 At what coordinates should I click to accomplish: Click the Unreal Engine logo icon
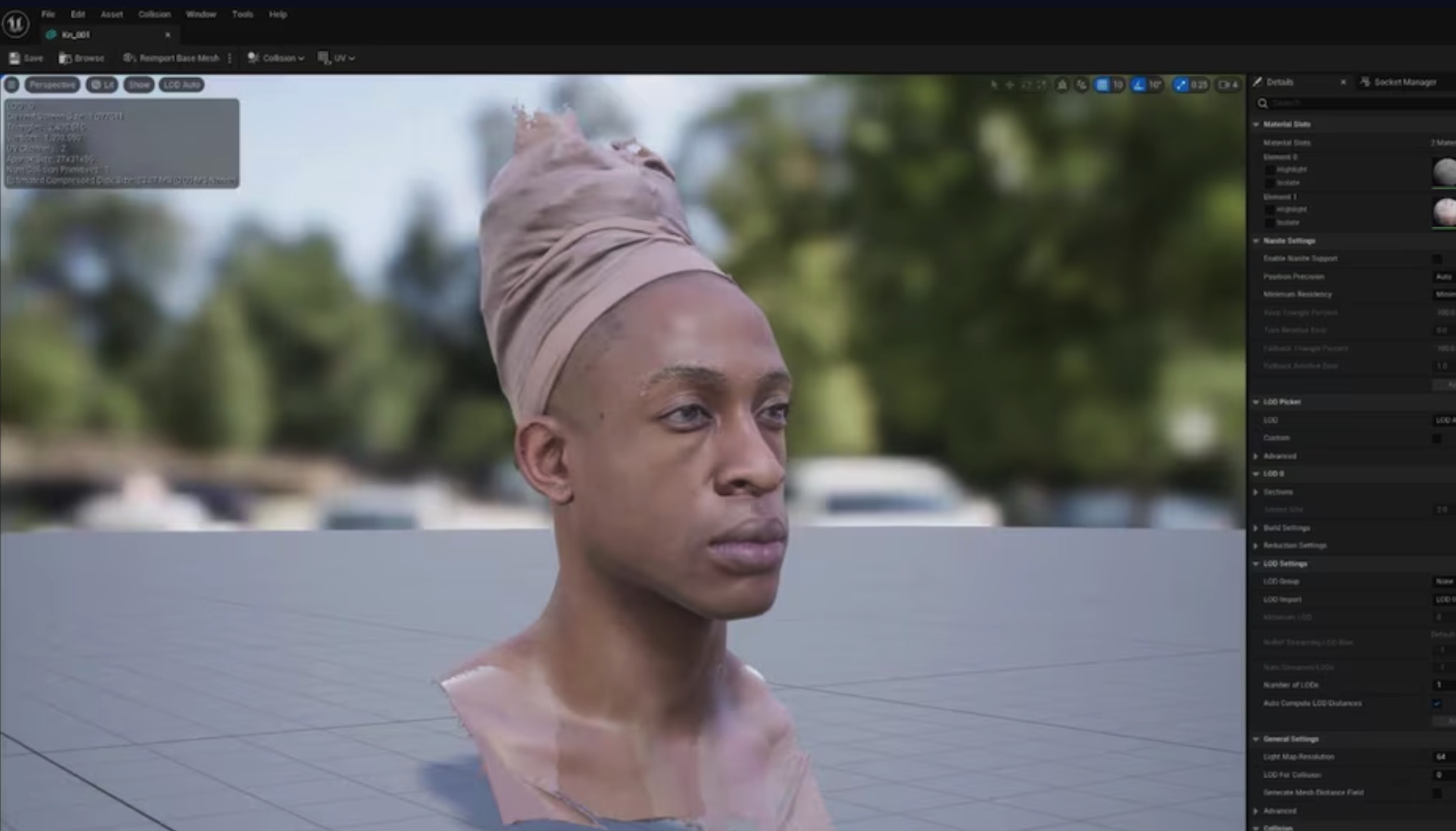(15, 24)
